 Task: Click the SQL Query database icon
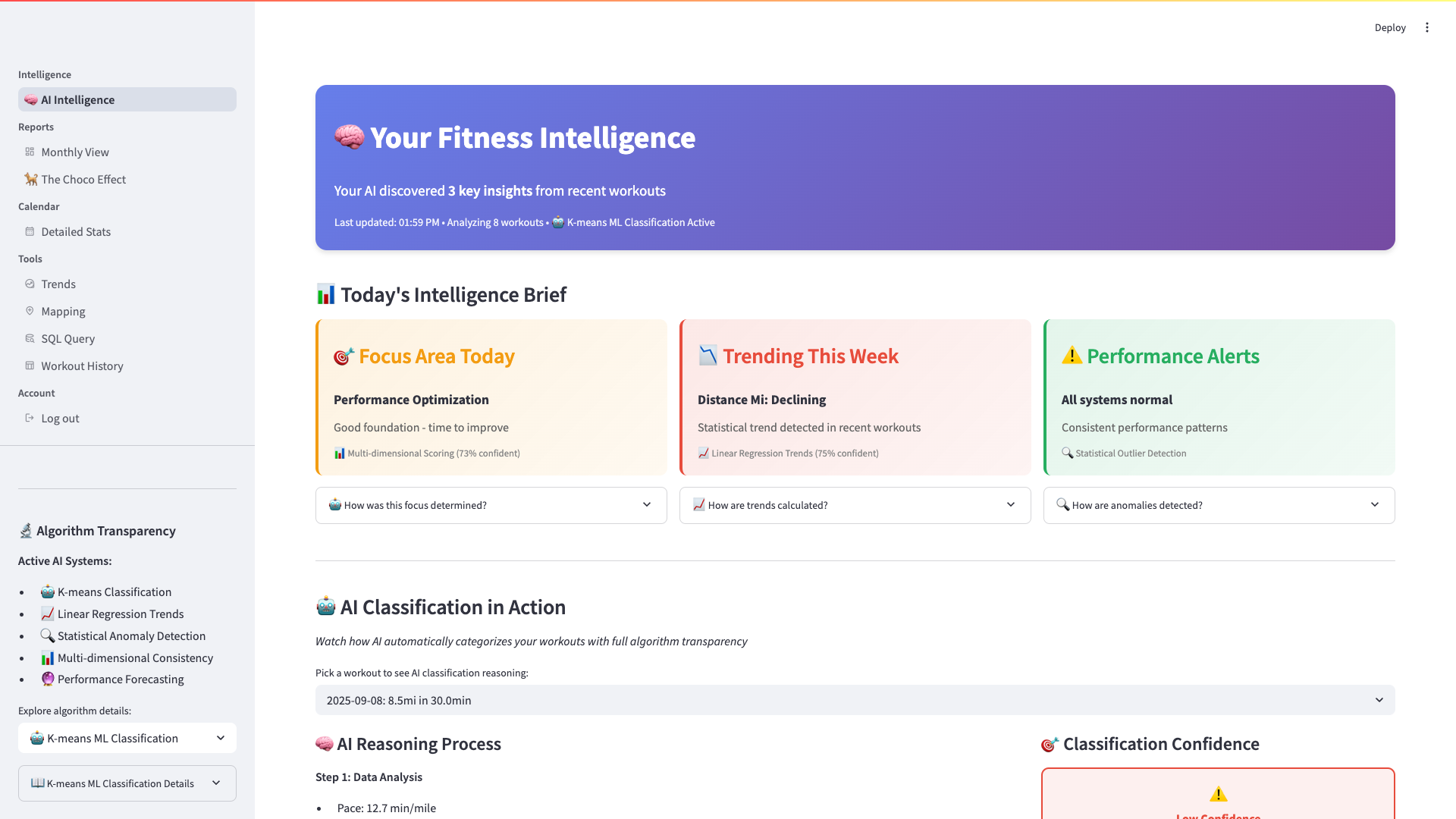(30, 338)
